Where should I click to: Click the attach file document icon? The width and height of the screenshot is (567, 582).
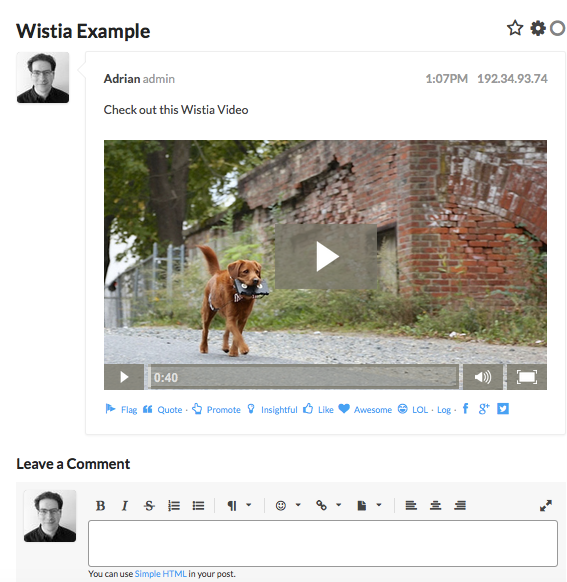362,506
